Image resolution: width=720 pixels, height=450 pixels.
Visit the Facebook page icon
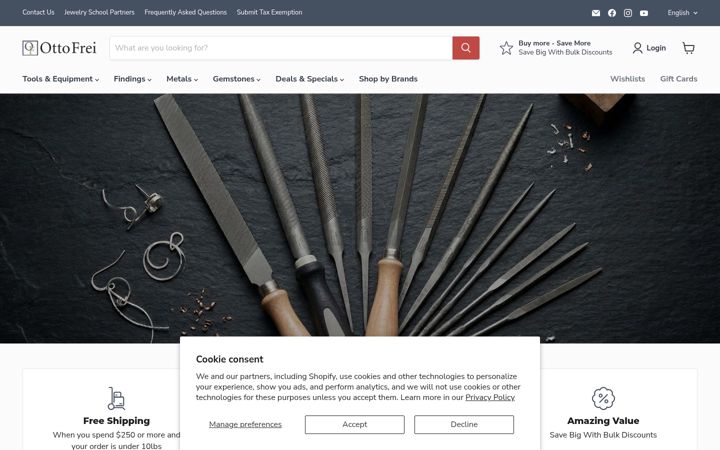pos(612,13)
